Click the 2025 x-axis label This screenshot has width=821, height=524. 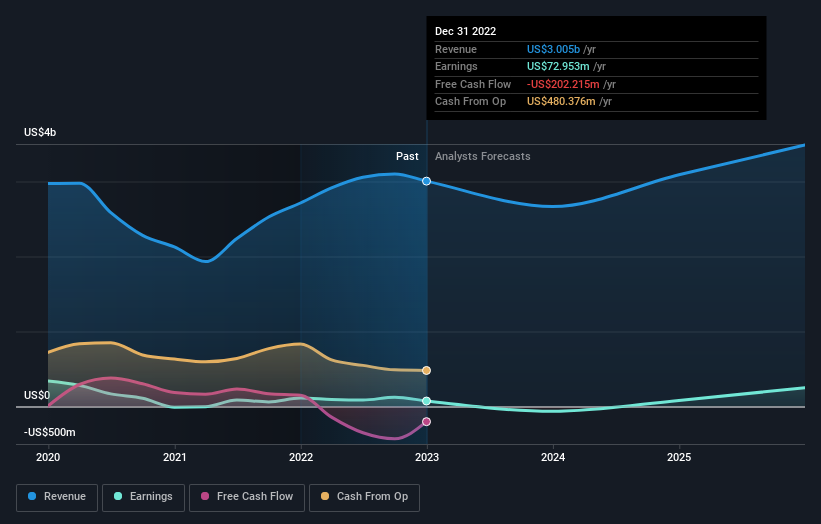[679, 458]
